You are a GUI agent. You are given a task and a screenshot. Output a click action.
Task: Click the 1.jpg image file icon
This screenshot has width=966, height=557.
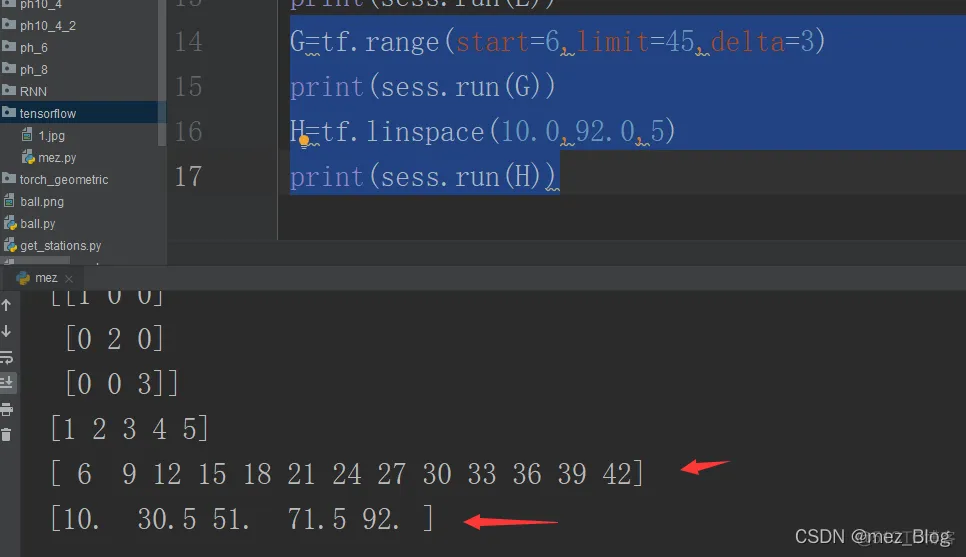pyautogui.click(x=27, y=135)
